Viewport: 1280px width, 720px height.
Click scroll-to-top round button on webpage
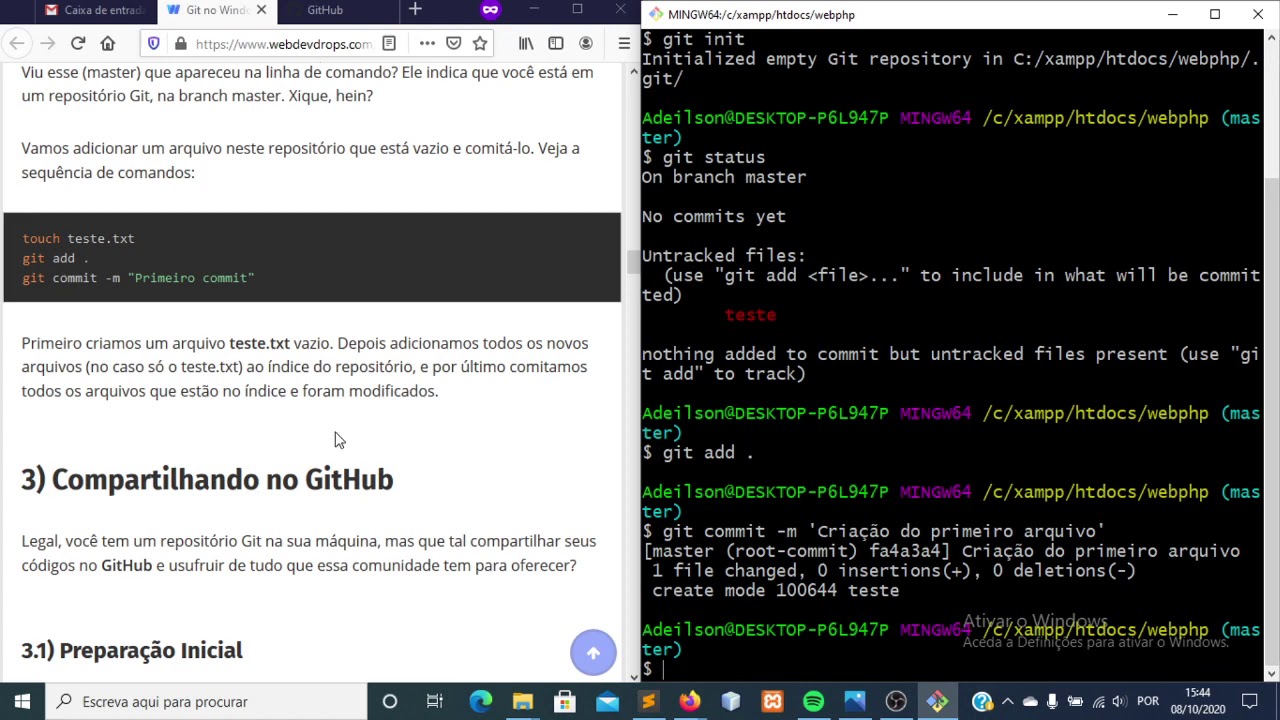593,652
